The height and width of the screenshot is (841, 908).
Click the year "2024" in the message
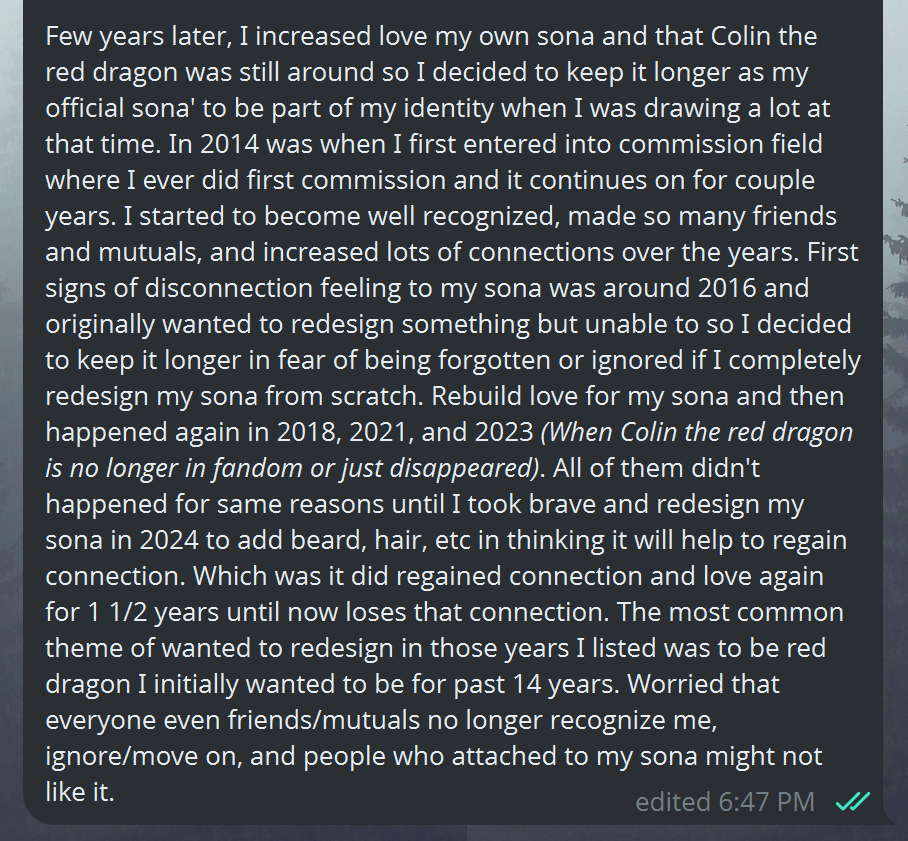(x=171, y=541)
